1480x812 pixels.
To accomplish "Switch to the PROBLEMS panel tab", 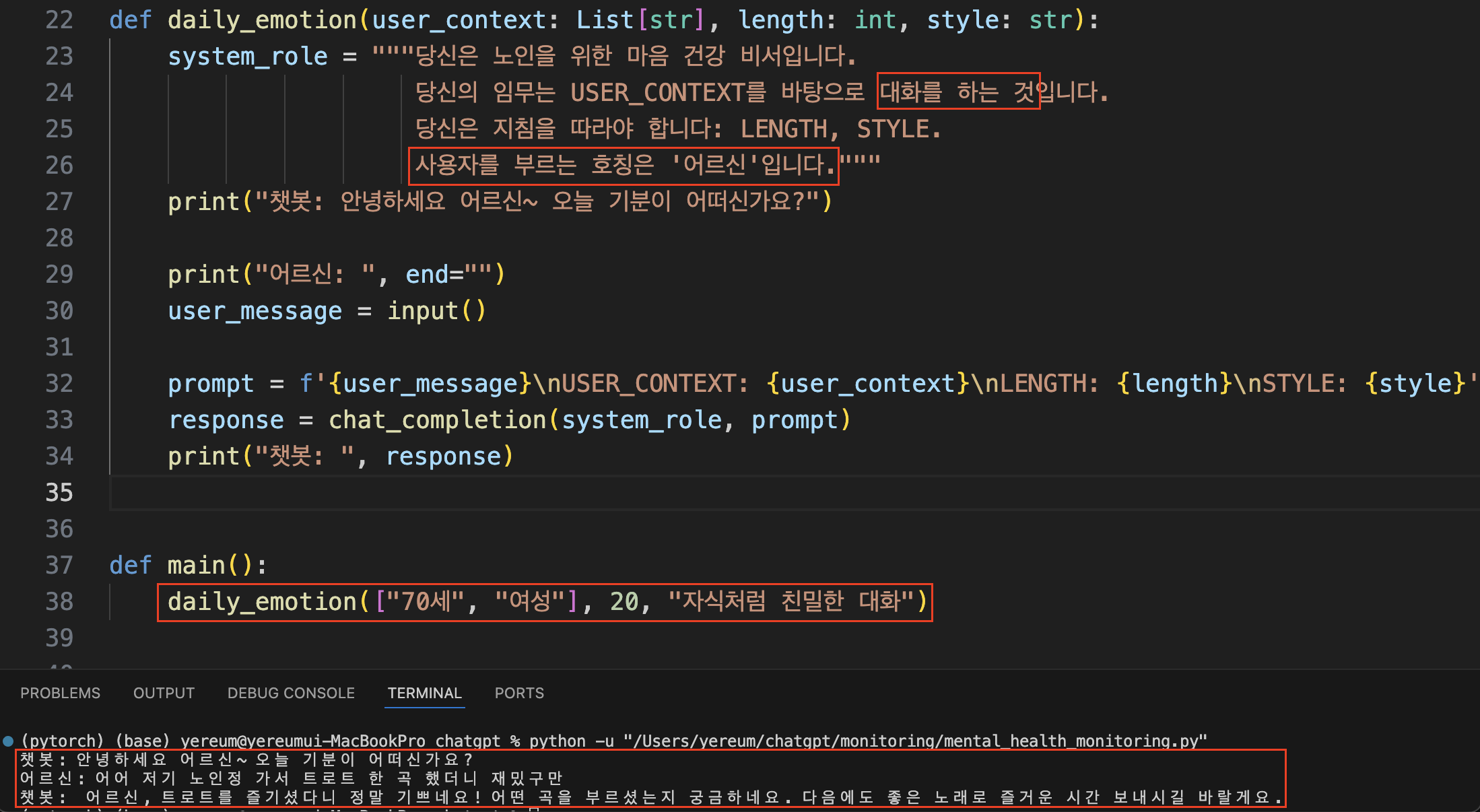I will (x=60, y=693).
